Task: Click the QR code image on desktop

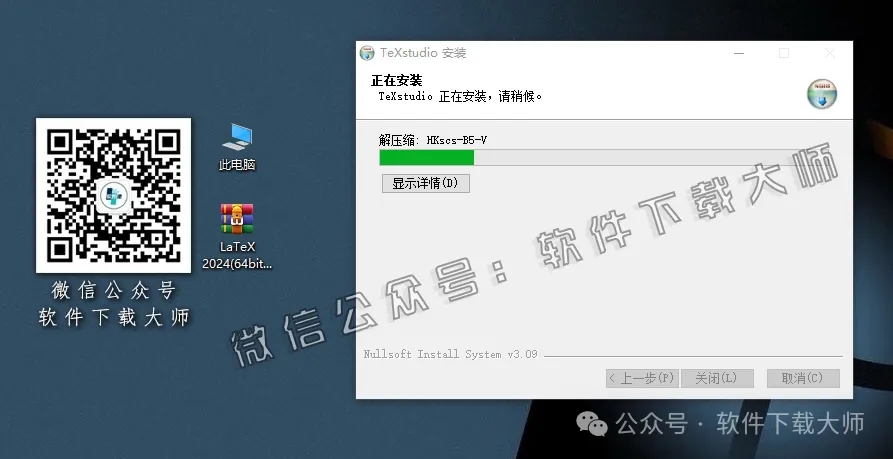Action: 113,195
